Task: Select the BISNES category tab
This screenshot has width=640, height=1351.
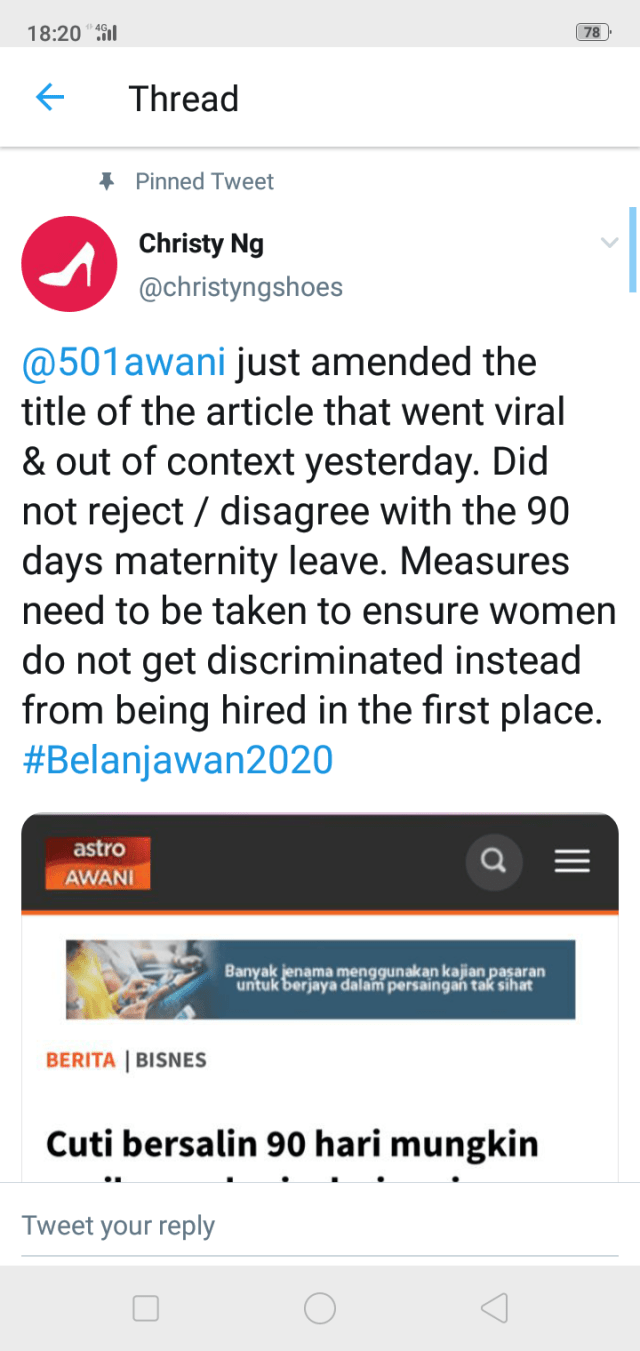Action: 171,1060
